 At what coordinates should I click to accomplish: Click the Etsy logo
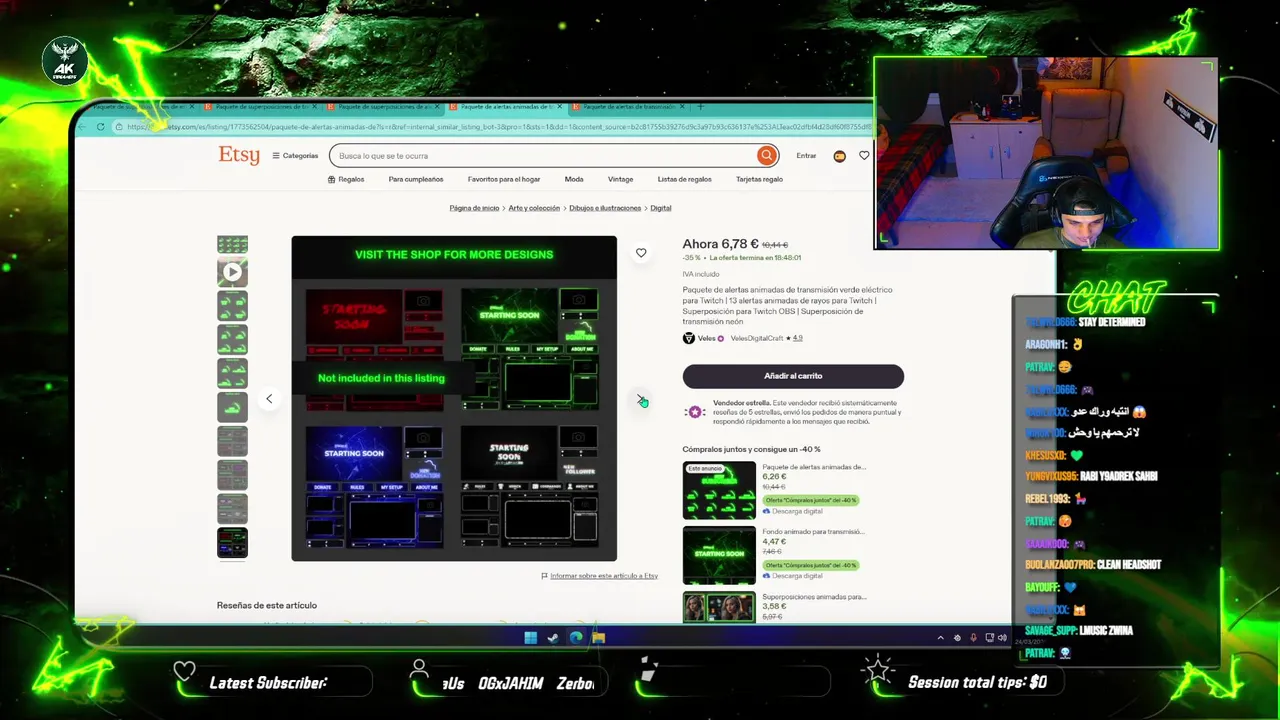(239, 155)
